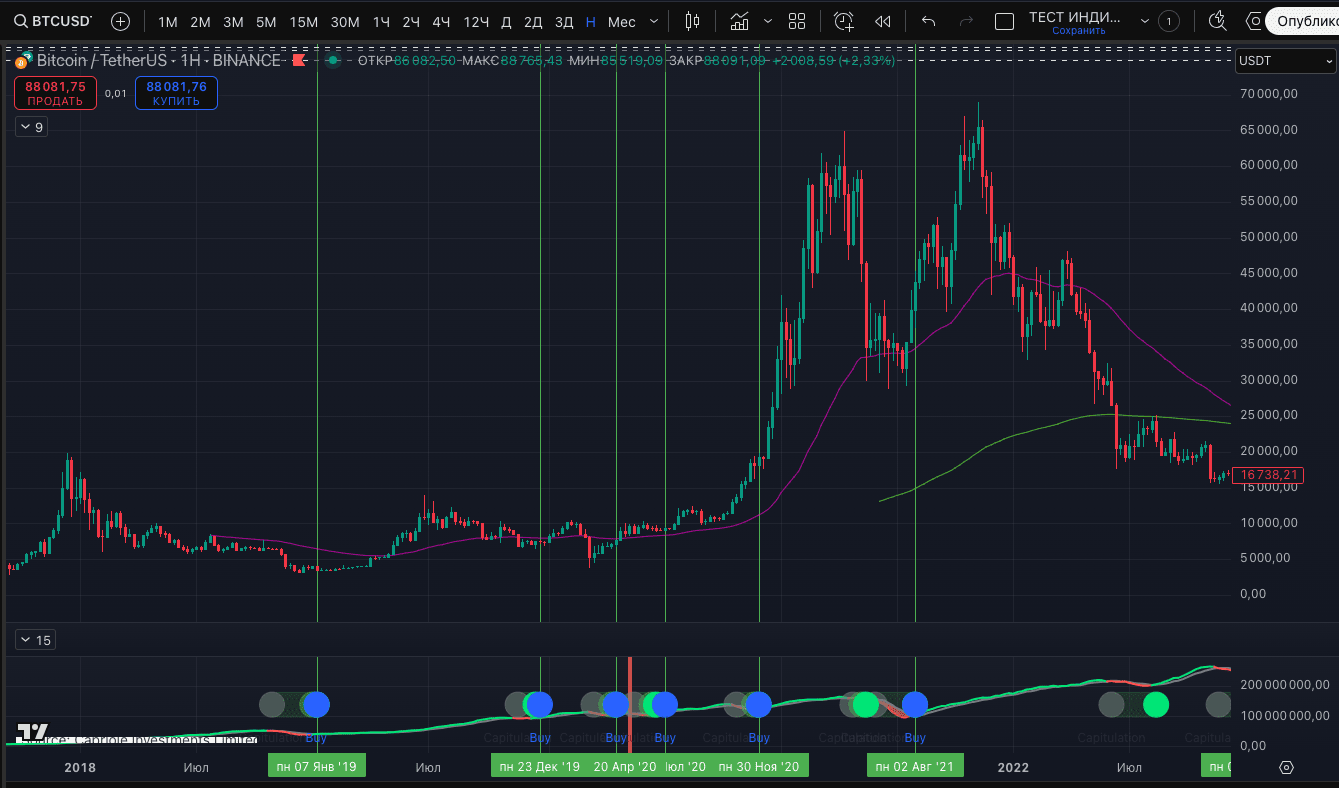Open the timeframe dropdown next to Мес
The width and height of the screenshot is (1339, 788).
tap(655, 20)
